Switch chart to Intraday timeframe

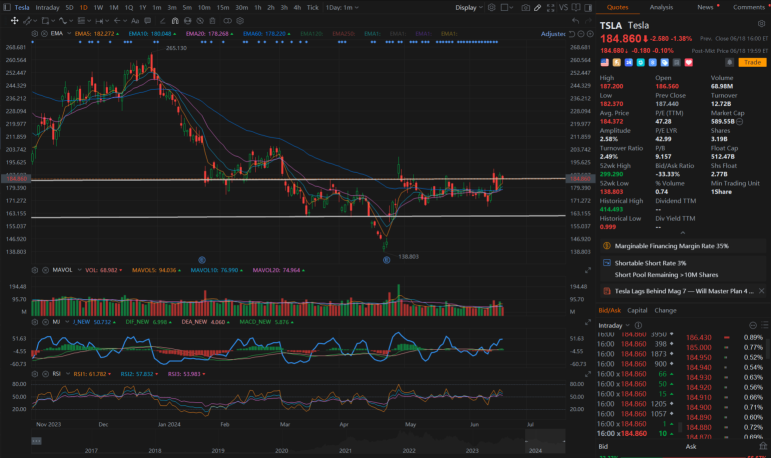(x=47, y=7)
